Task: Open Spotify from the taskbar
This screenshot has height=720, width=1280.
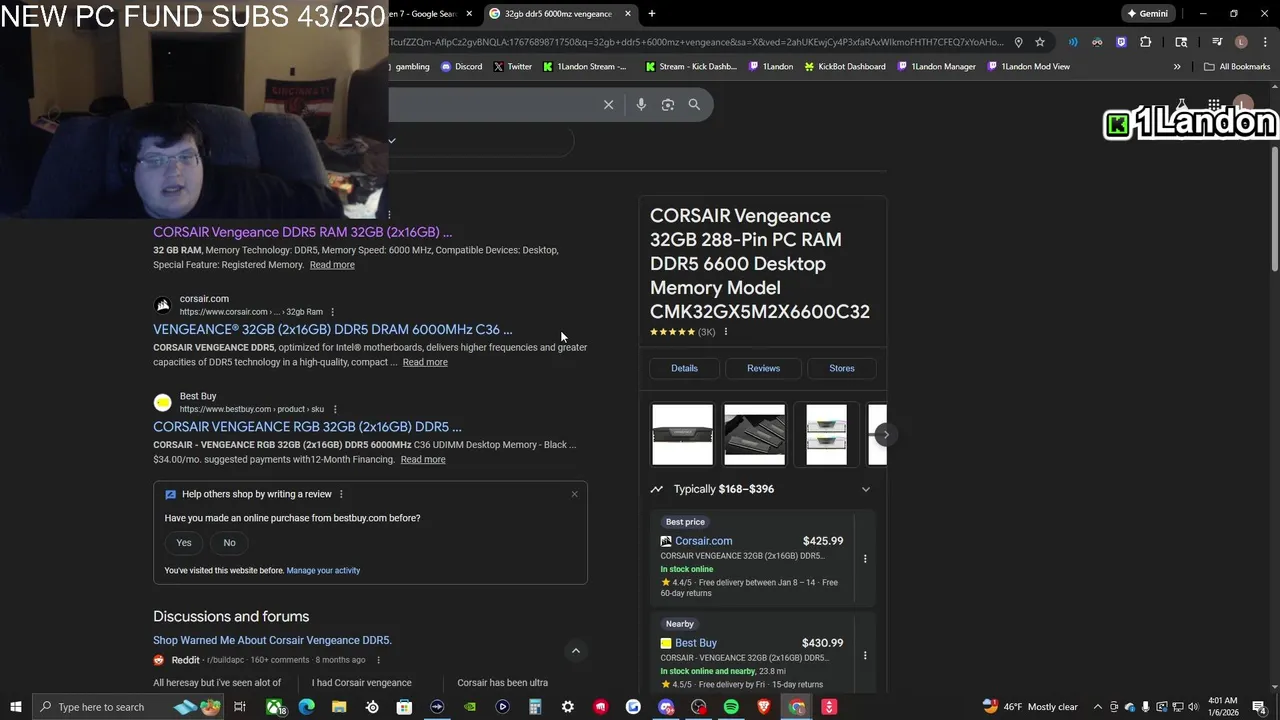Action: pos(731,707)
